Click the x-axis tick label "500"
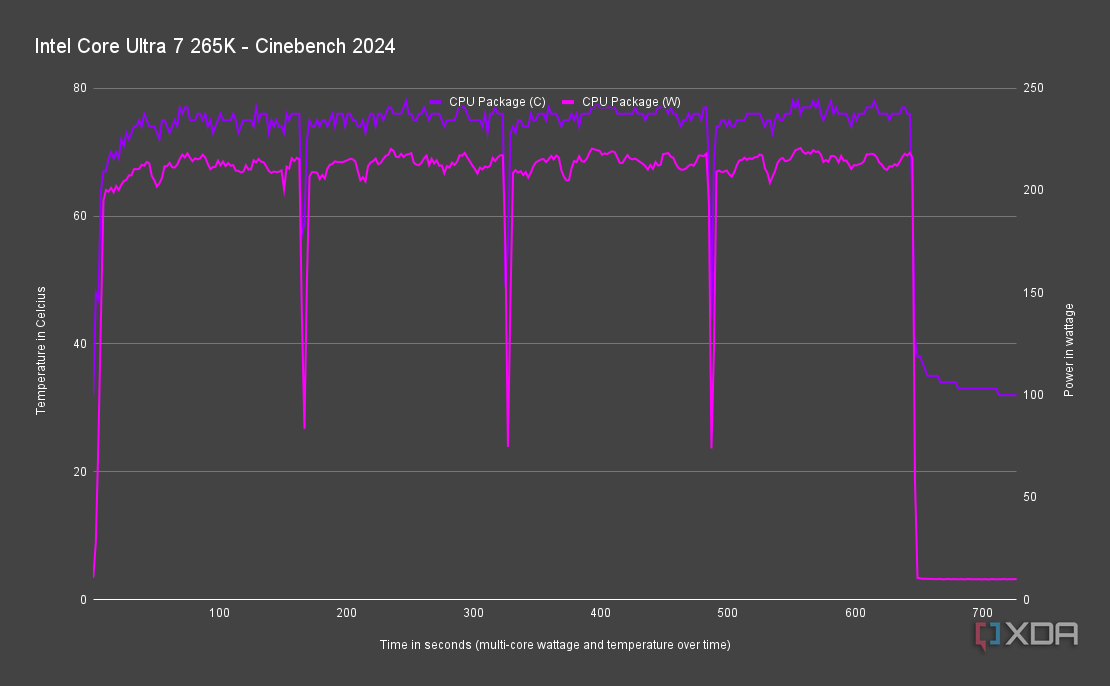This screenshot has height=686, width=1110. click(x=728, y=613)
